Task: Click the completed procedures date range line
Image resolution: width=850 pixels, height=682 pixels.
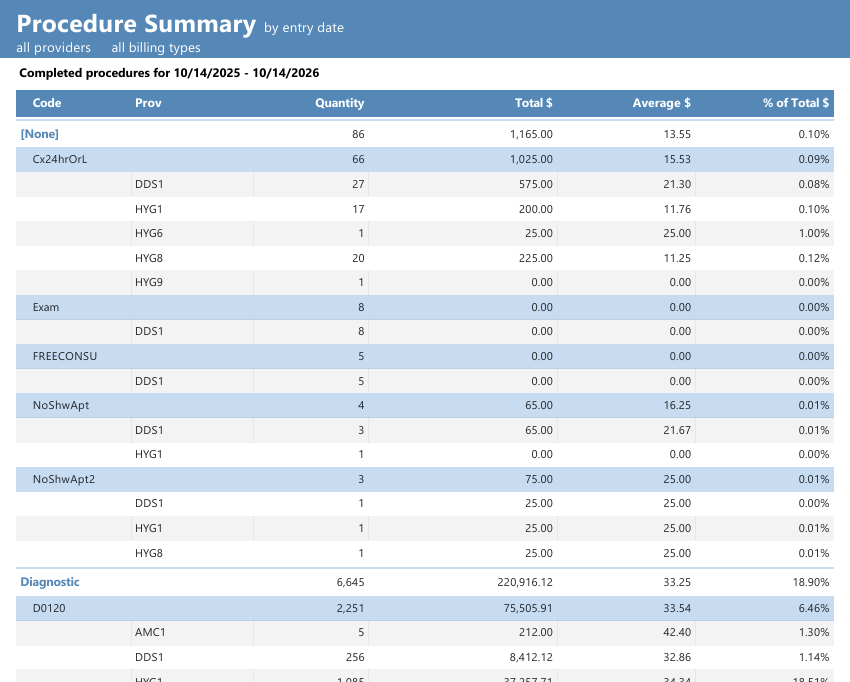Action: click(x=169, y=73)
